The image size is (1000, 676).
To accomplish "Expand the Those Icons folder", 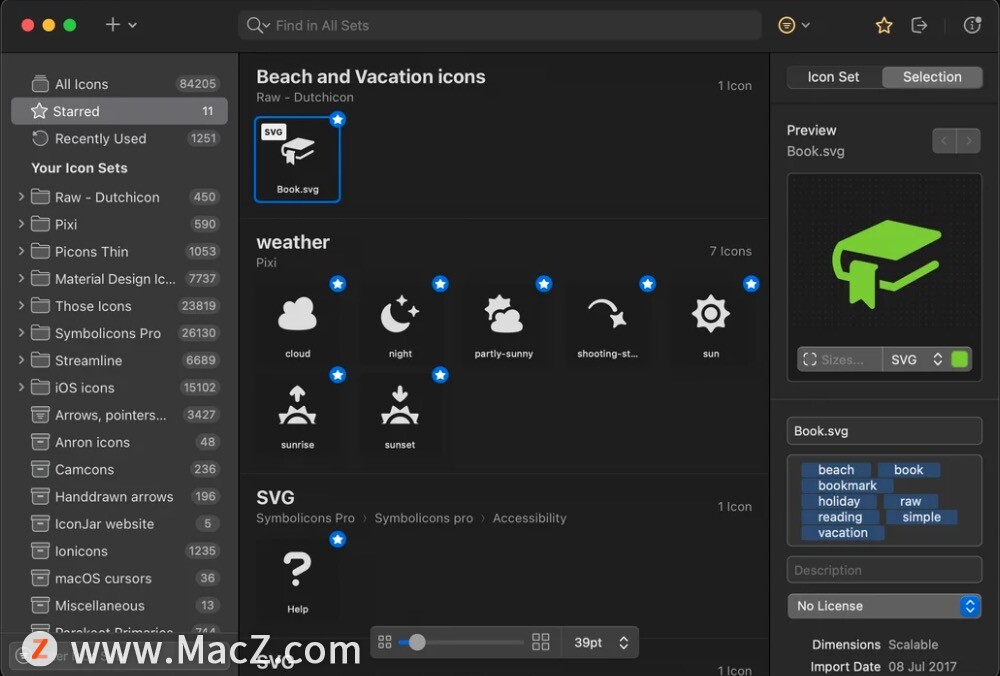I will point(21,305).
